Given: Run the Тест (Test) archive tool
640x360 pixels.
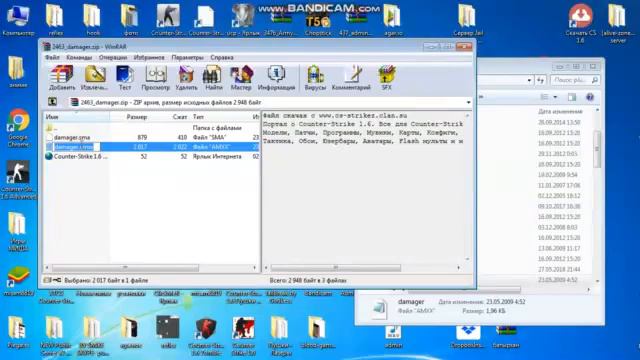Looking at the screenshot, I should pos(124,78).
